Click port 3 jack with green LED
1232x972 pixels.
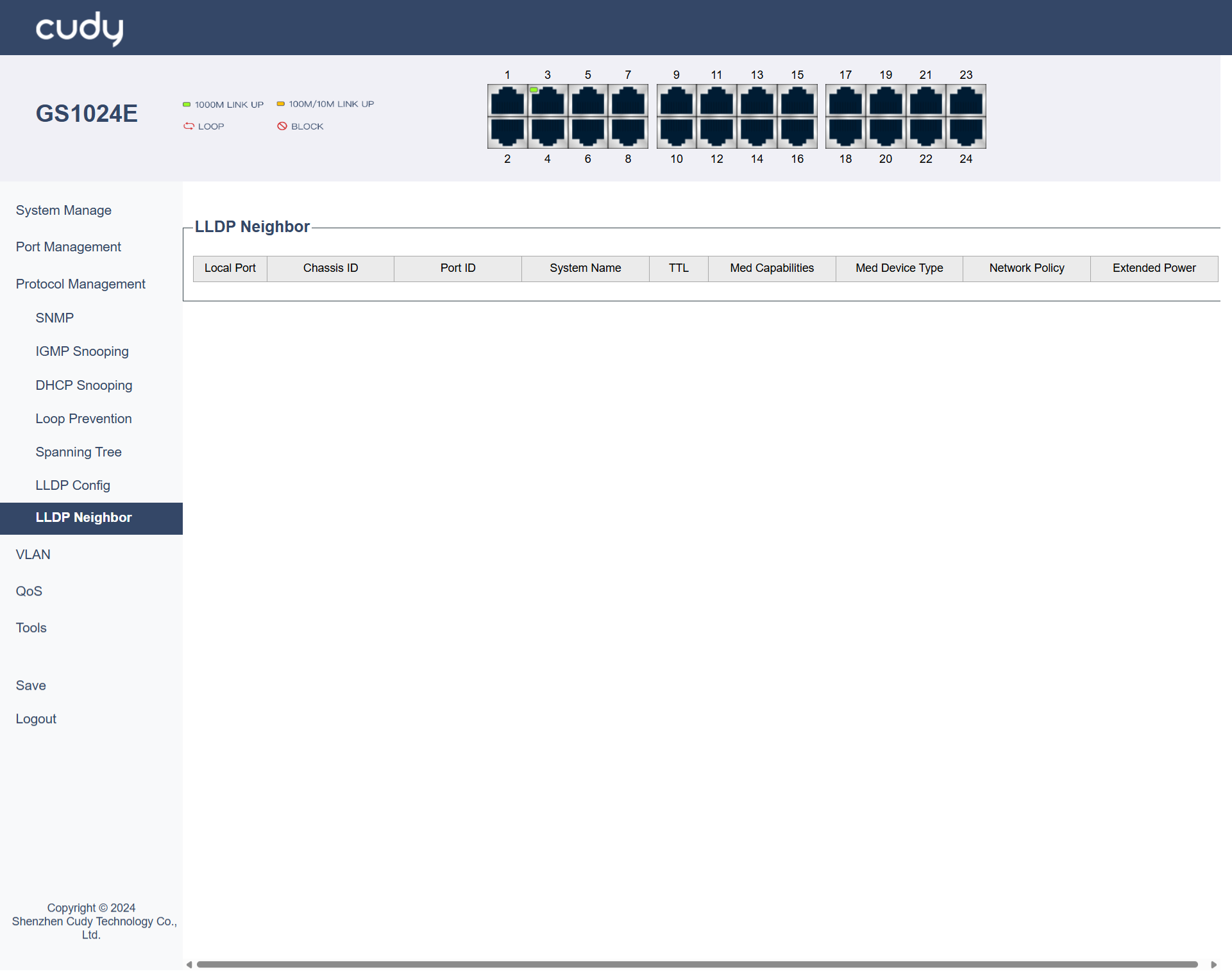[x=547, y=101]
